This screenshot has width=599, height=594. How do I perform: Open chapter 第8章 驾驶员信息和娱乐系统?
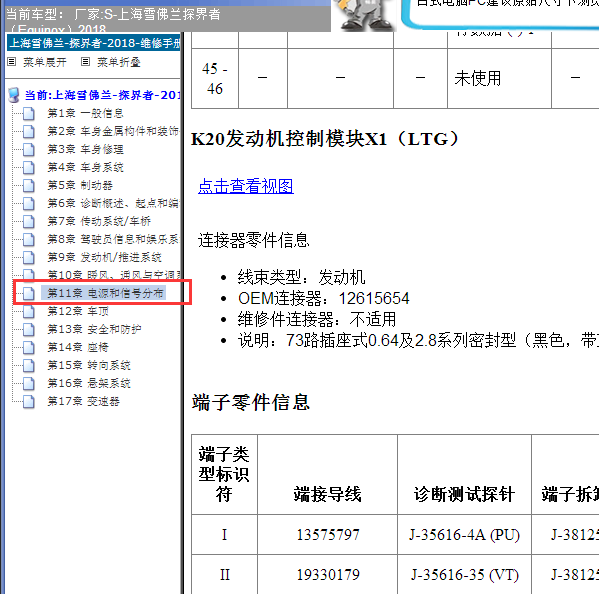[x=113, y=240]
